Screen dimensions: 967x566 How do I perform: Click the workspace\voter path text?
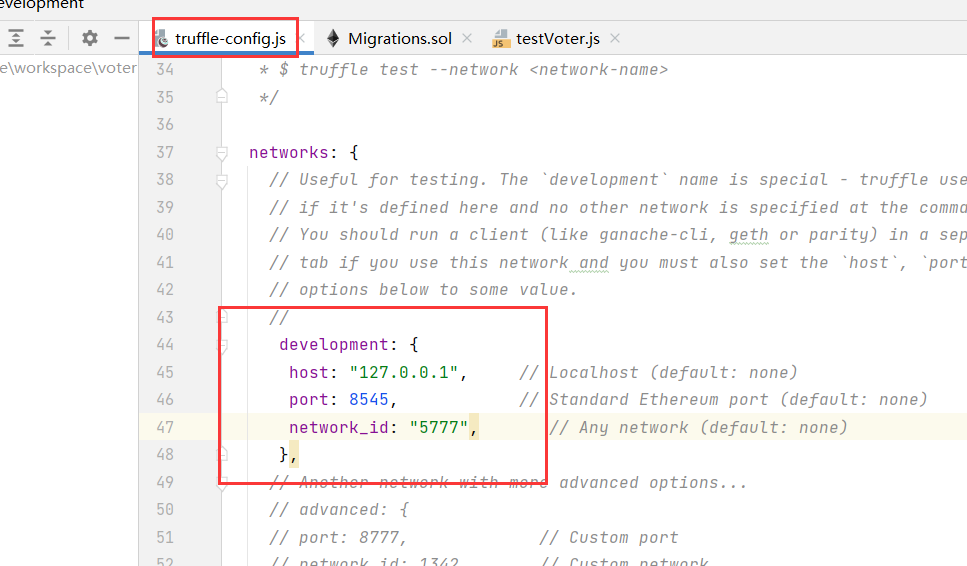point(68,68)
